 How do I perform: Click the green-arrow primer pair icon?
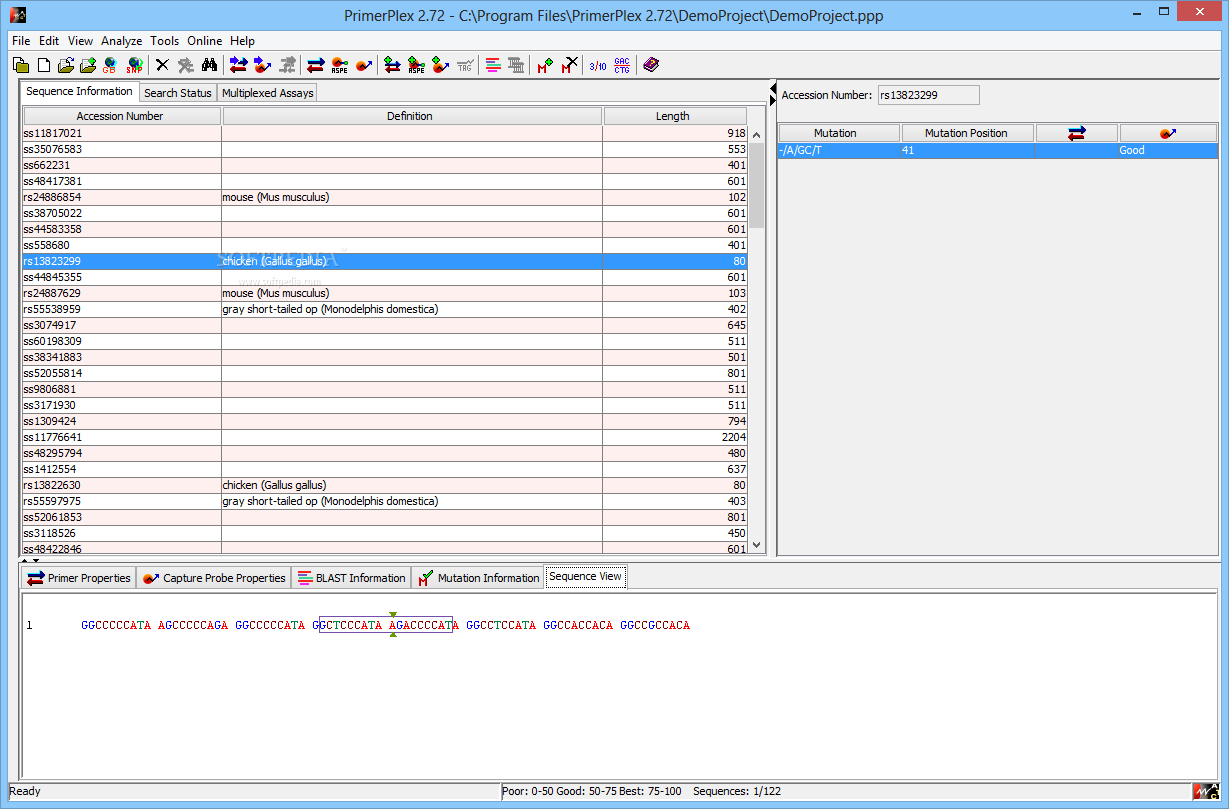point(393,65)
